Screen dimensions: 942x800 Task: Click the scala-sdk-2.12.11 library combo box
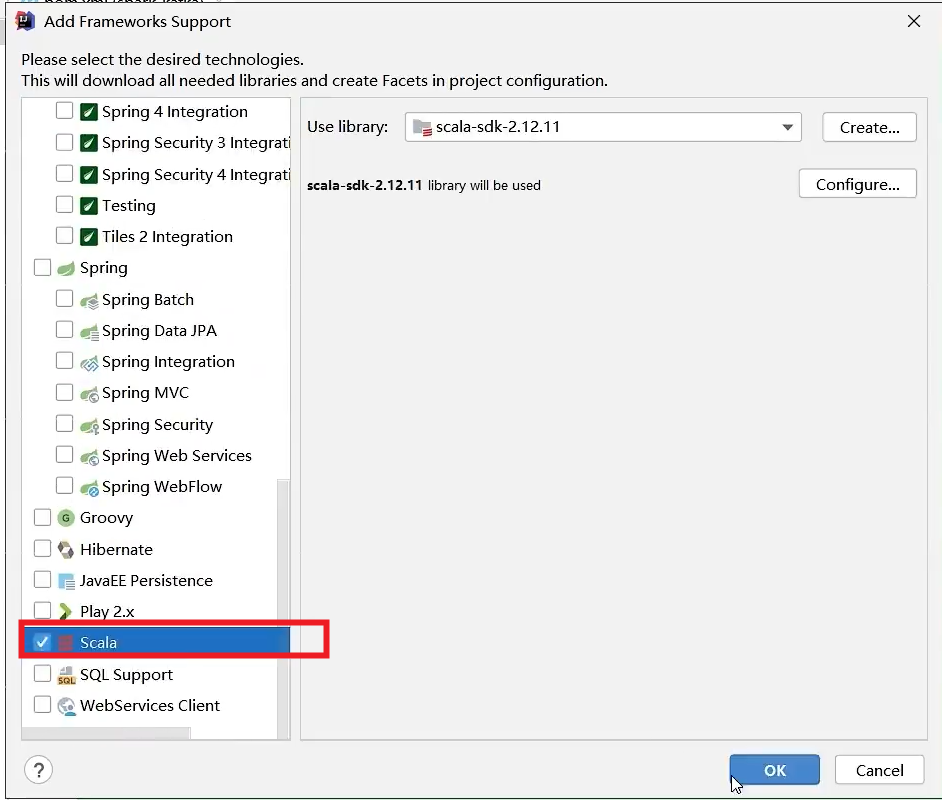coord(603,127)
